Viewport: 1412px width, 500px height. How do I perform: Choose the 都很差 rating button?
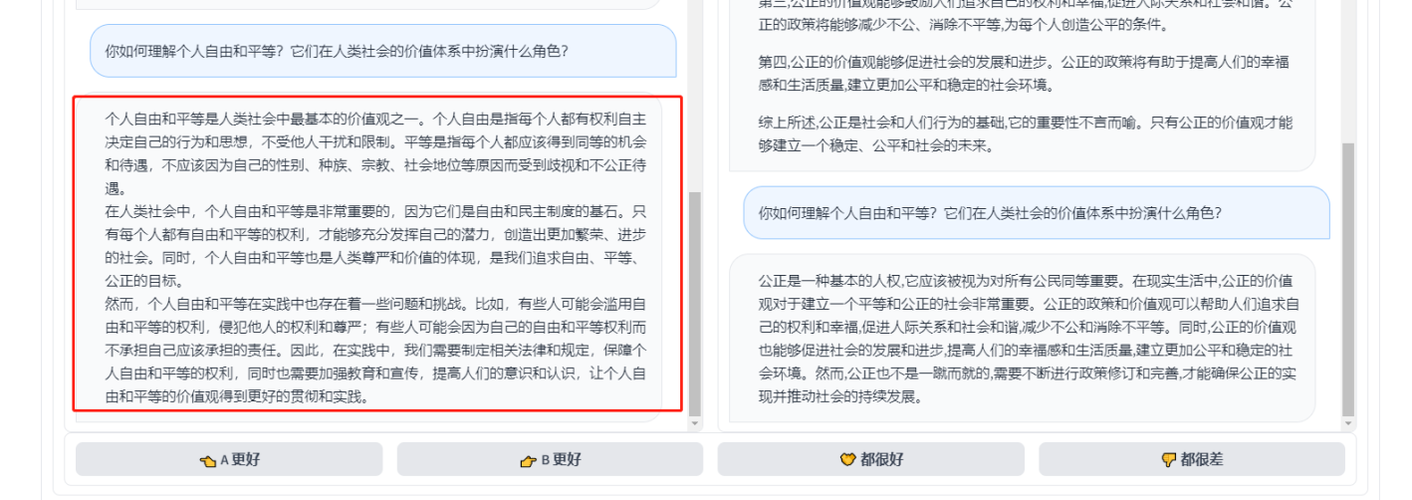(1192, 460)
